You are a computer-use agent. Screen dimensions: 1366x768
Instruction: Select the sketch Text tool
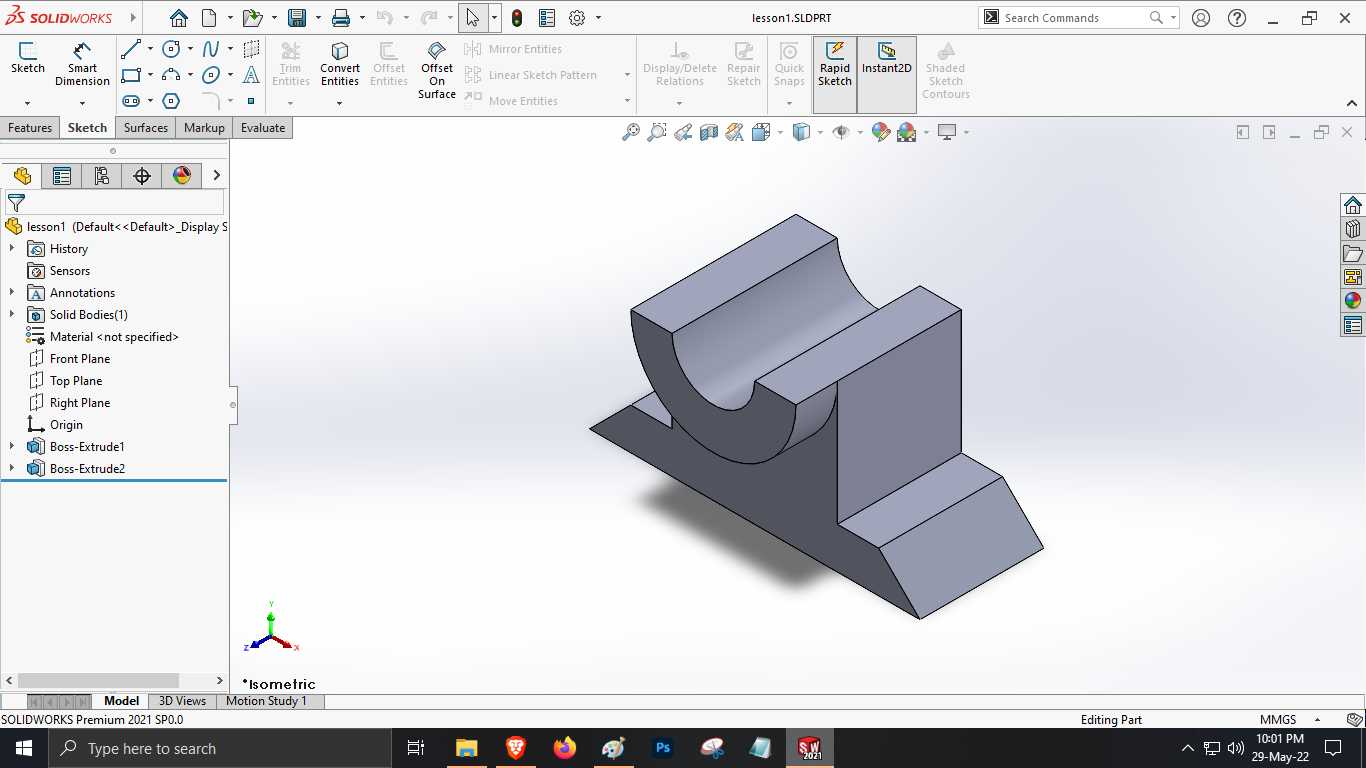point(251,75)
